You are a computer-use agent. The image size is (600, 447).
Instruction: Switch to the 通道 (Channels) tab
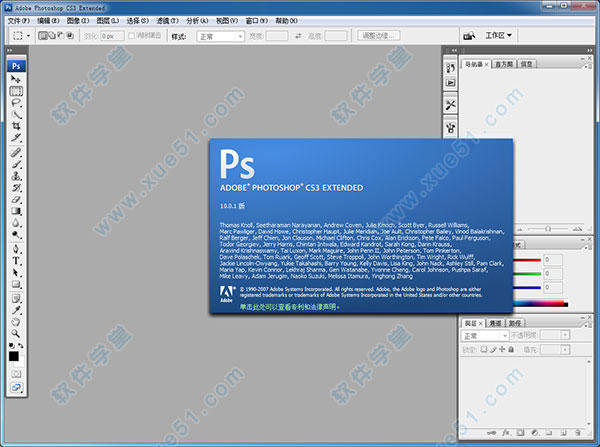coord(495,323)
